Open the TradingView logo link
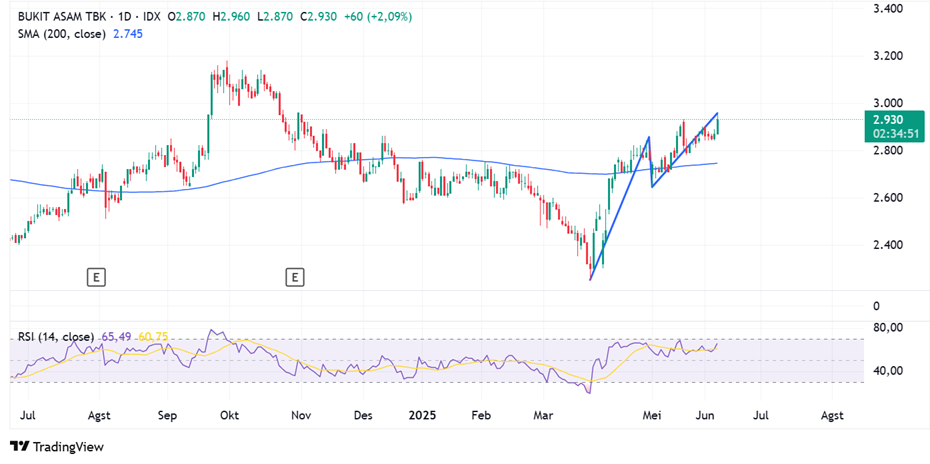 tap(57, 447)
